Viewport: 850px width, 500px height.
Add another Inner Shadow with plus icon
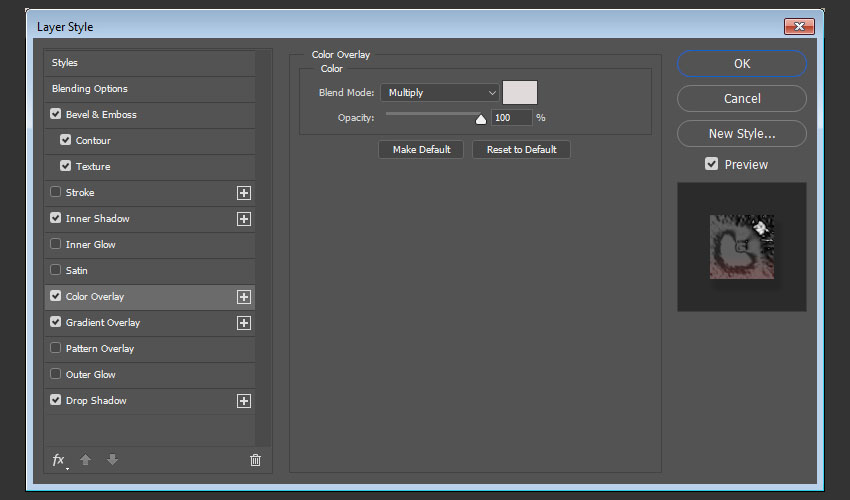[x=243, y=219]
